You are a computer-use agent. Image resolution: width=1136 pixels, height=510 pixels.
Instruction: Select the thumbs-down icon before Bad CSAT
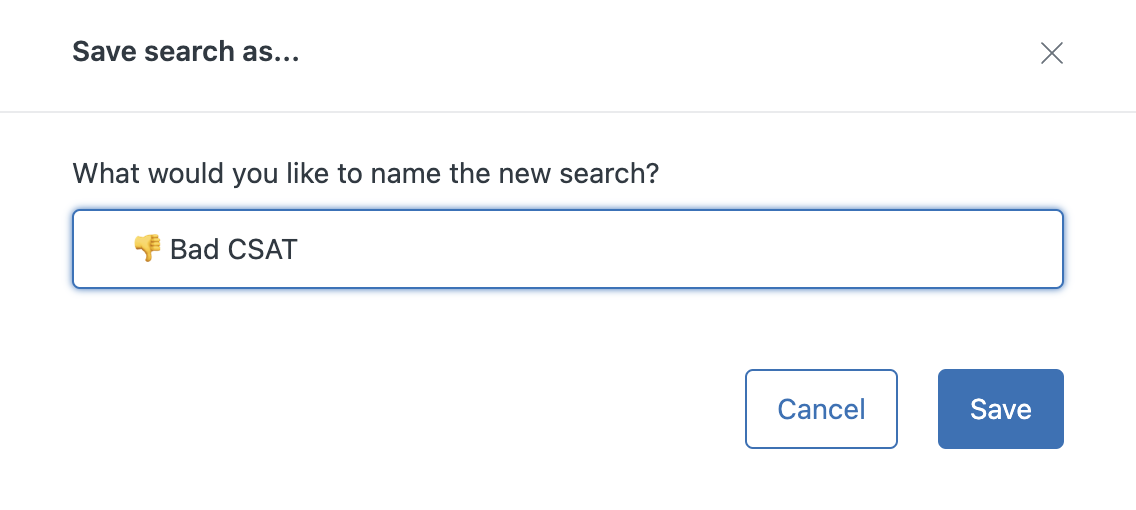click(148, 248)
